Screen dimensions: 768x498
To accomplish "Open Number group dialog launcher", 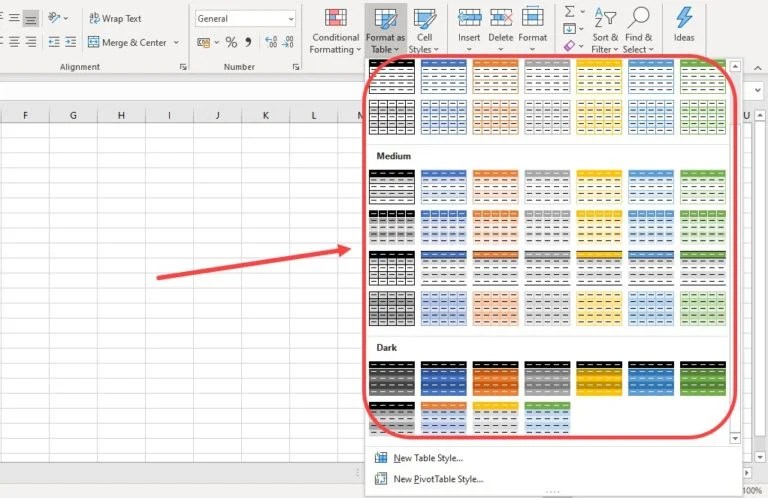I will 296,67.
